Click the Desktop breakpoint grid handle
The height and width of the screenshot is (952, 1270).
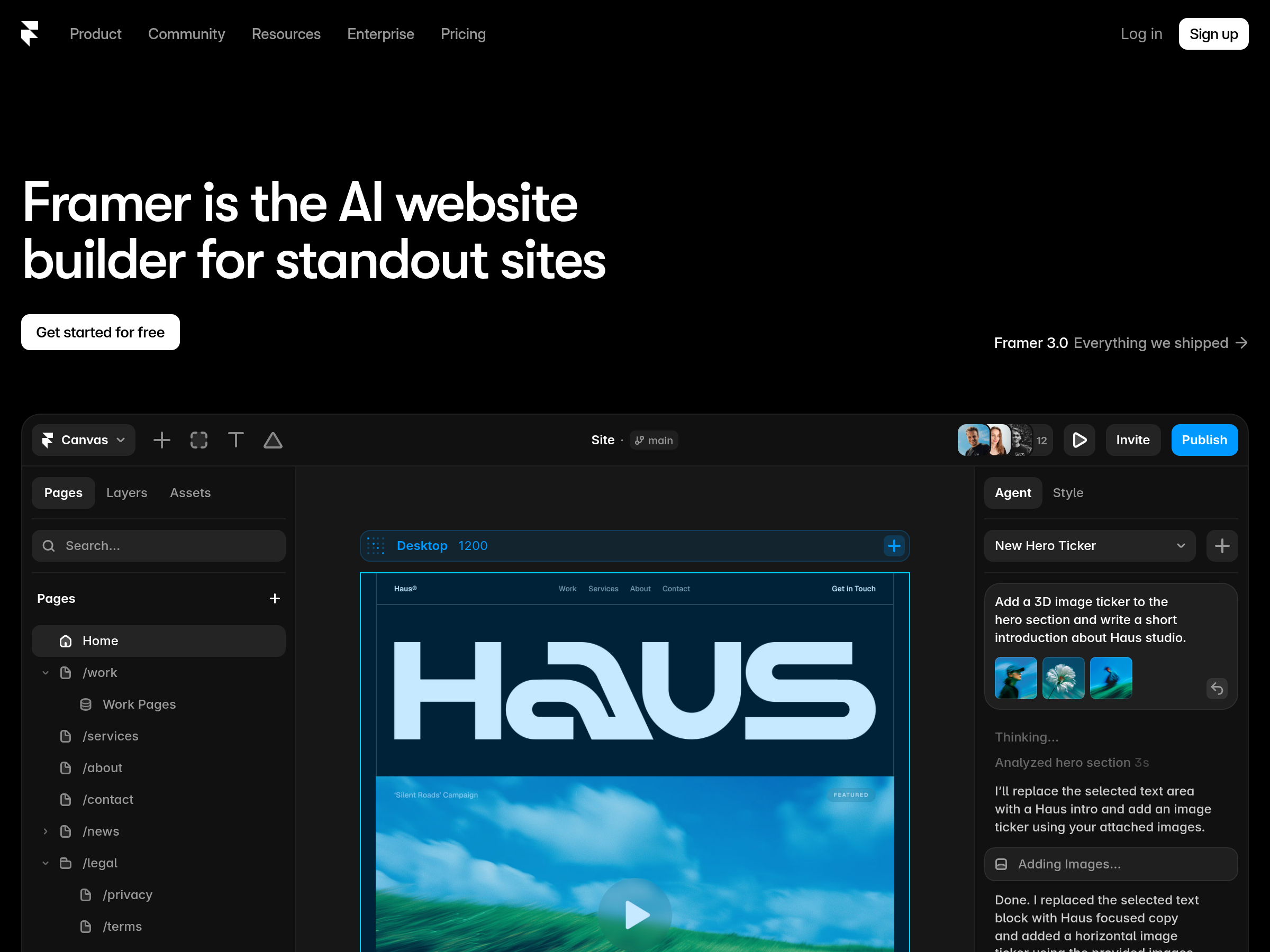(x=376, y=546)
